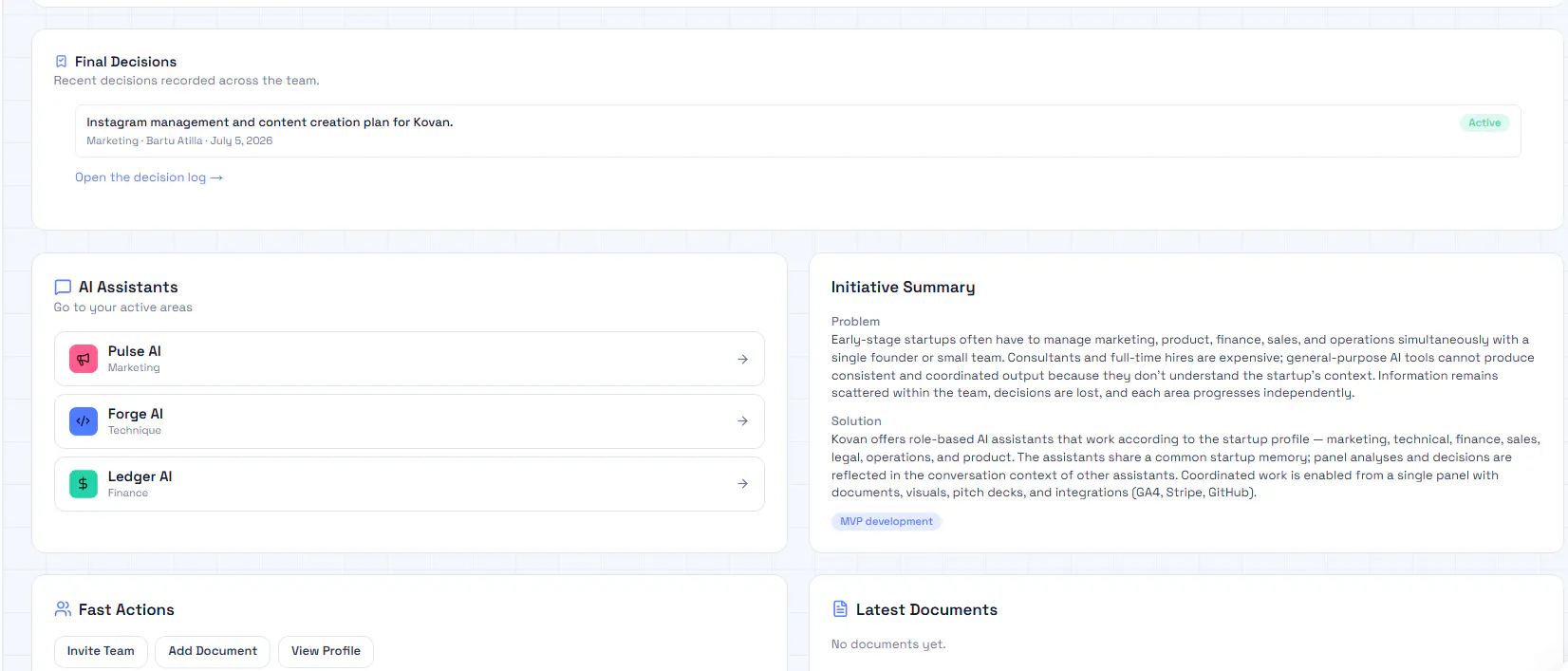Click the Fast Actions people icon
1568x671 pixels.
63,609
